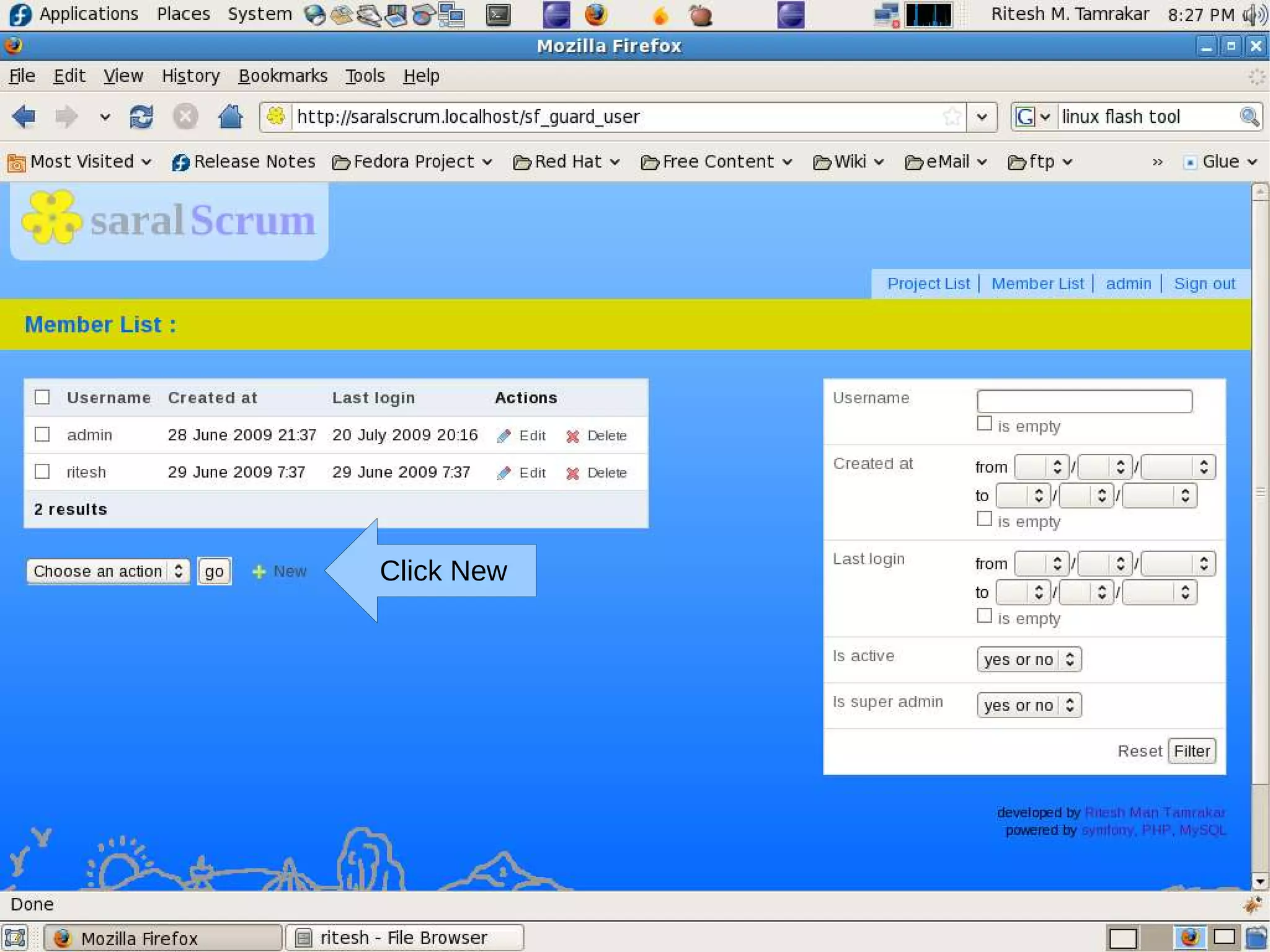1270x952 pixels.
Task: Click the red X Delete icon for ritesh
Action: point(572,473)
